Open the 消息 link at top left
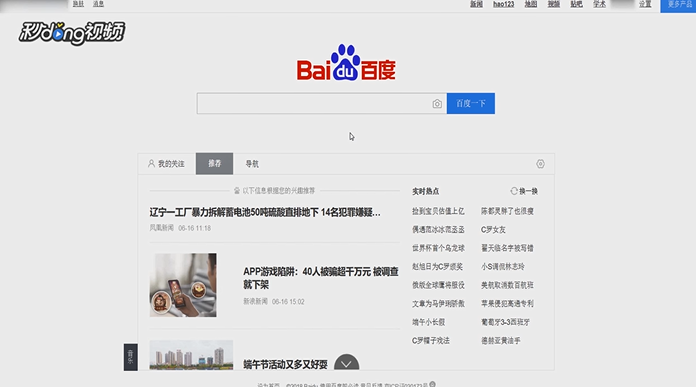Viewport: 696px width, 387px height. [99, 4]
